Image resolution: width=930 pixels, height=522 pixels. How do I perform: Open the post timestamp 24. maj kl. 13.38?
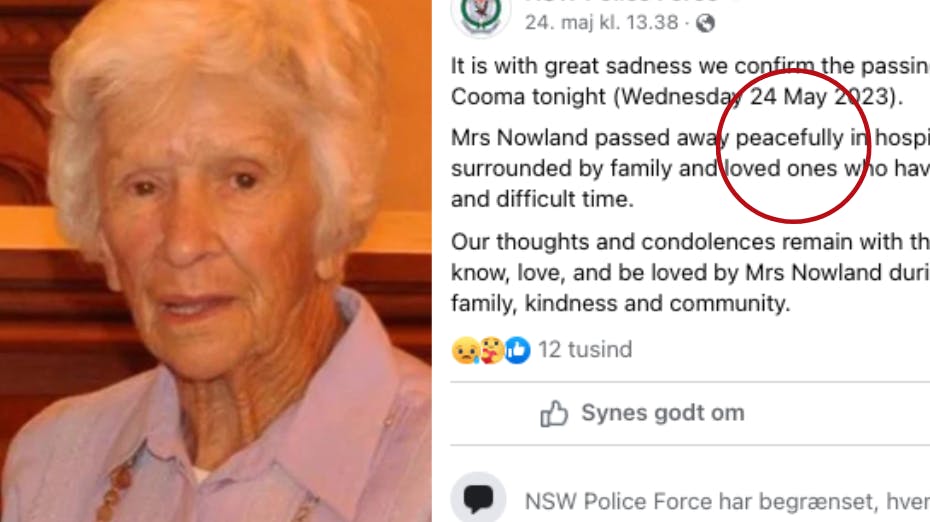(601, 23)
